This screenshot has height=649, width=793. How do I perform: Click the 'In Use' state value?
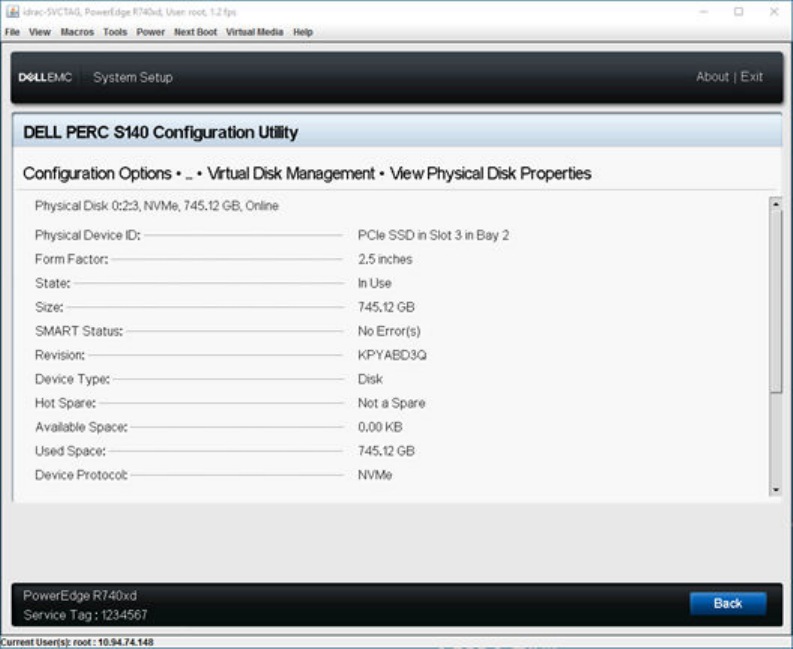pyautogui.click(x=375, y=283)
